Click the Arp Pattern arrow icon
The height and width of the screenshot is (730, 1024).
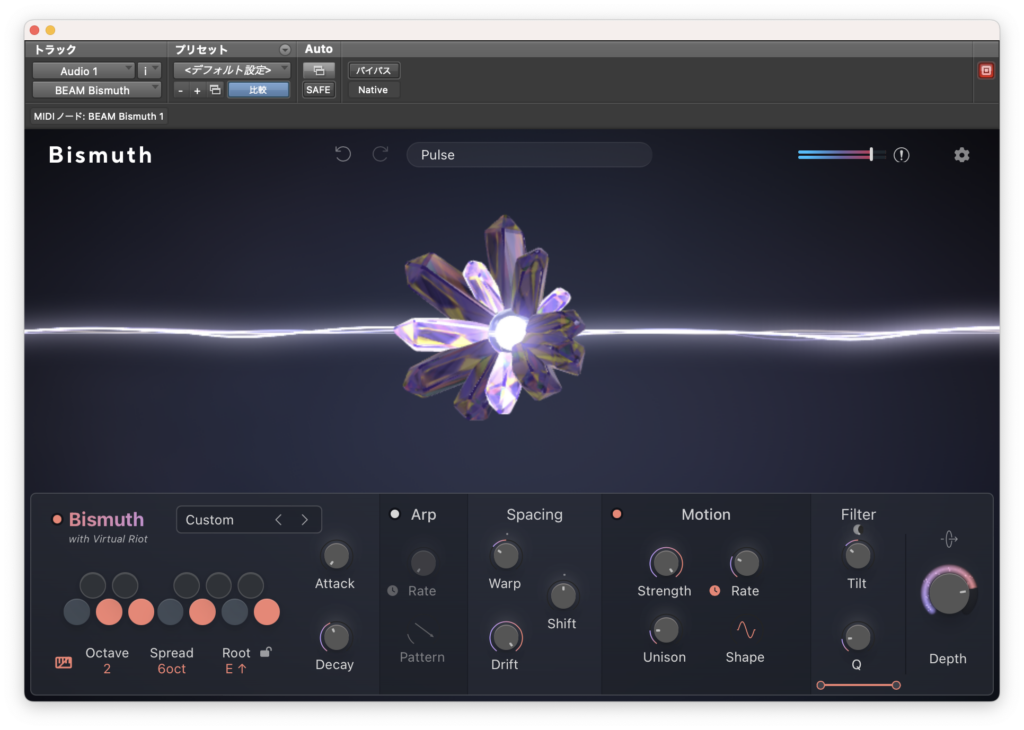pos(422,632)
